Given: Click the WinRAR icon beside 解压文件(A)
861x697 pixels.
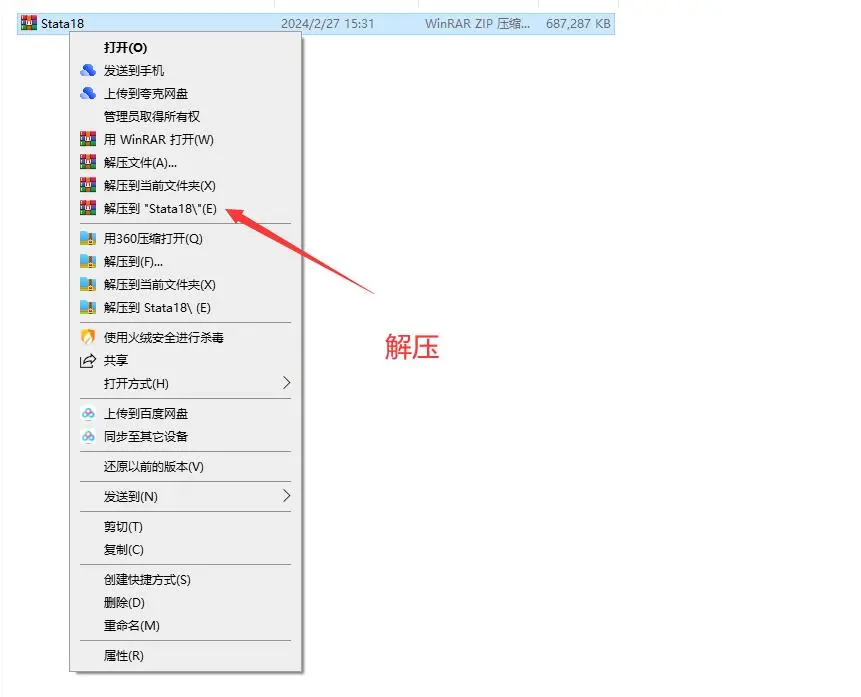Looking at the screenshot, I should coord(88,161).
